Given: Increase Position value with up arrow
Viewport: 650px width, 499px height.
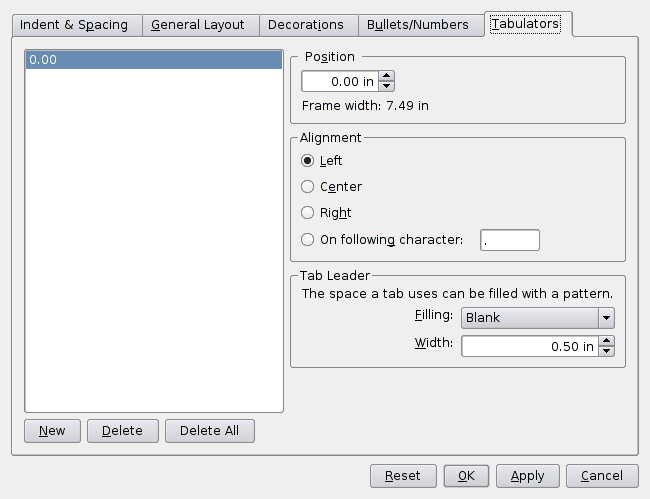Looking at the screenshot, I should click(387, 76).
